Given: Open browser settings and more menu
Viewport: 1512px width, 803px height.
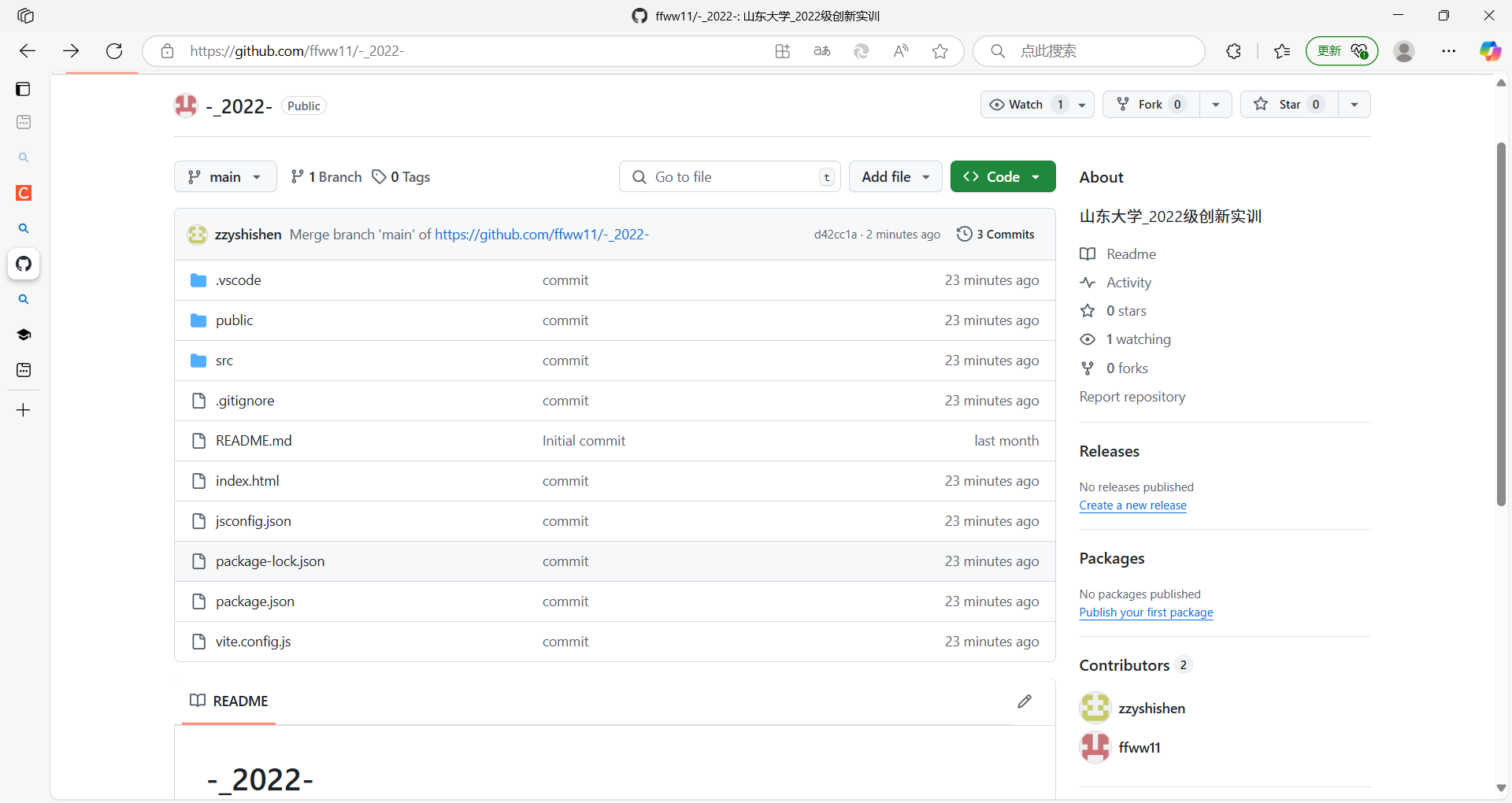Looking at the screenshot, I should [x=1449, y=51].
